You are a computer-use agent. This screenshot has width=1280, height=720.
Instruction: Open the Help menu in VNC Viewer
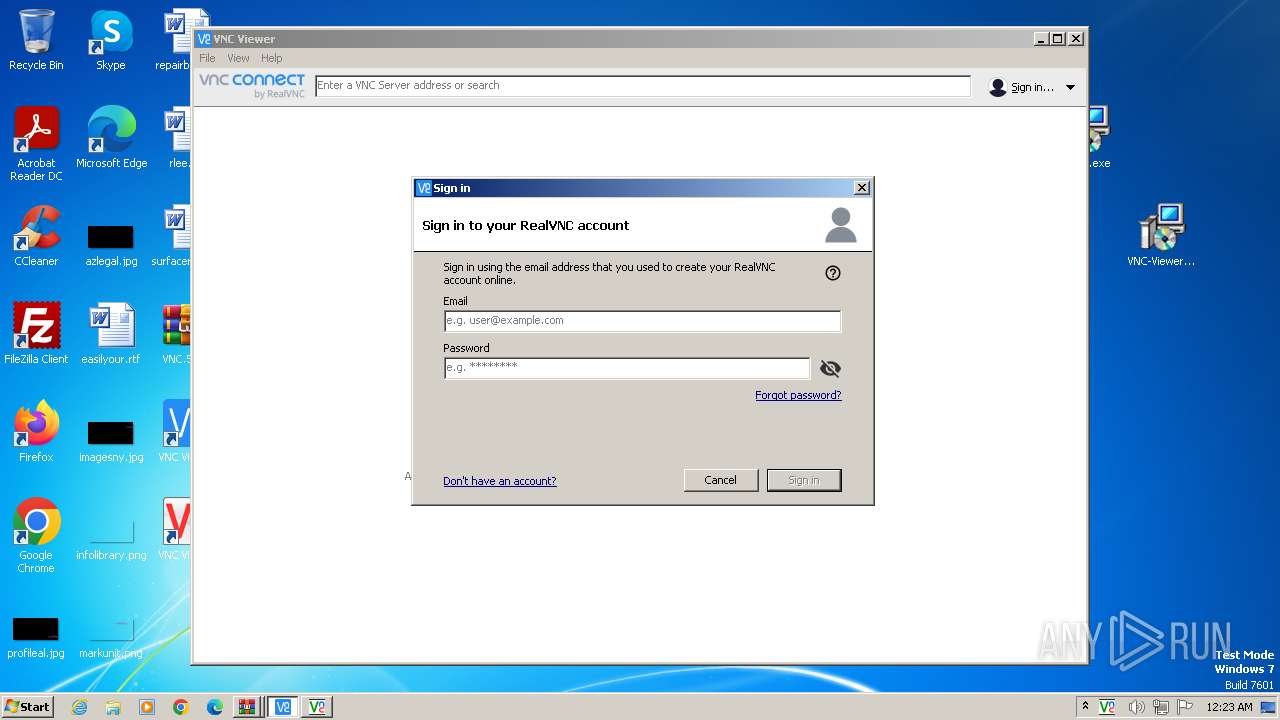(272, 58)
